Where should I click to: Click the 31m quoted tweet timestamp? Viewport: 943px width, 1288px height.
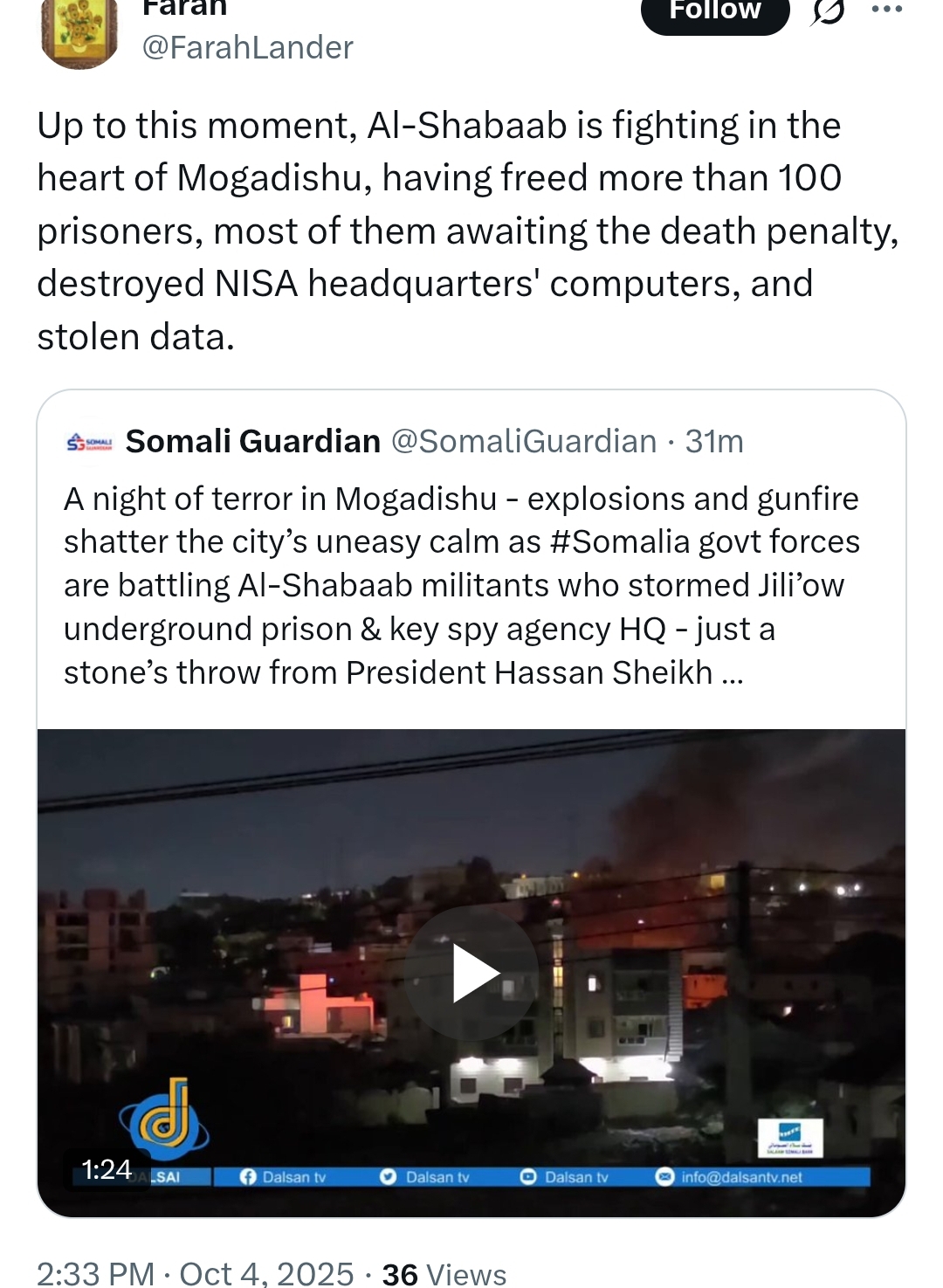714,442
